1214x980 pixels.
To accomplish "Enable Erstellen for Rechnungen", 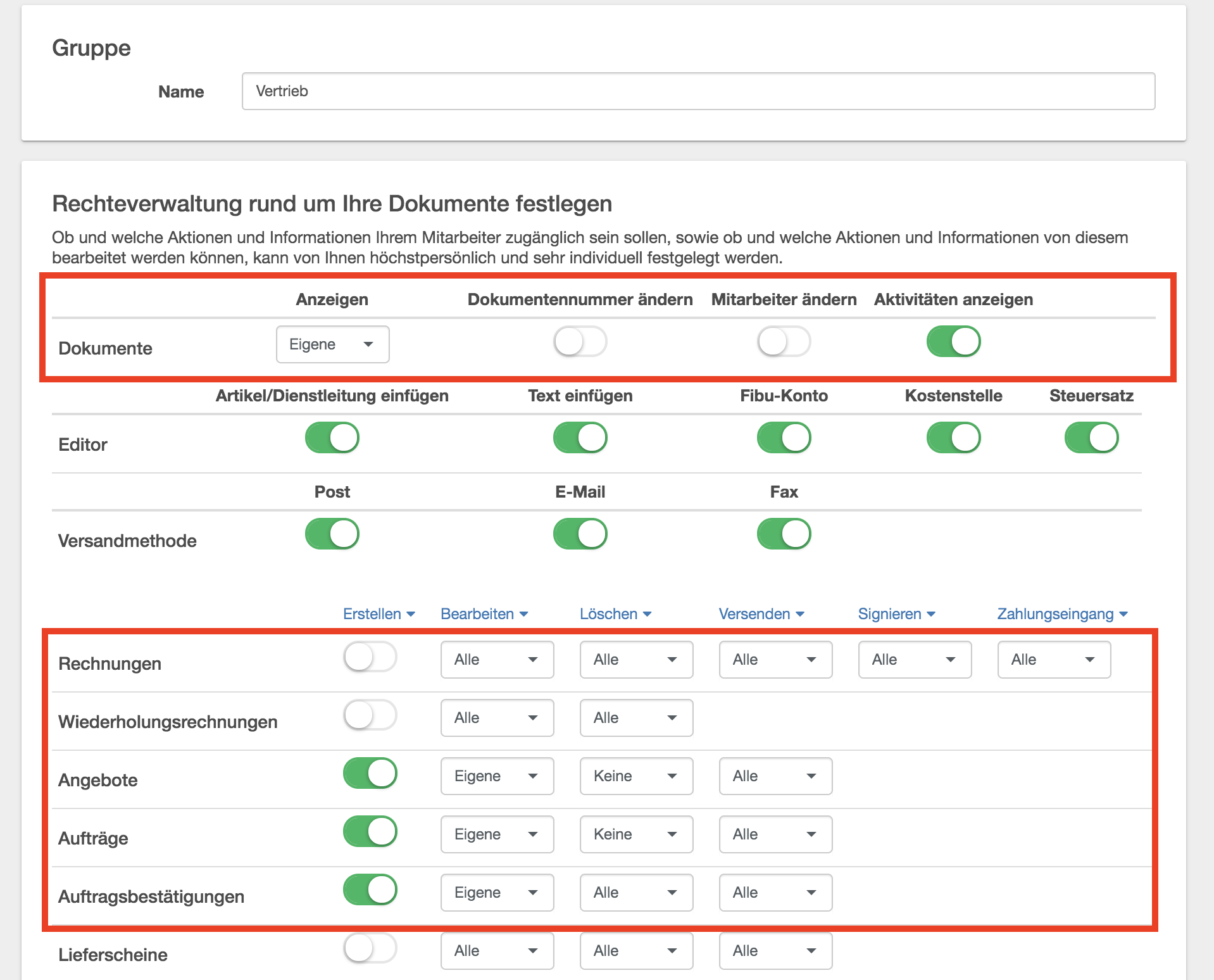I will tap(370, 657).
